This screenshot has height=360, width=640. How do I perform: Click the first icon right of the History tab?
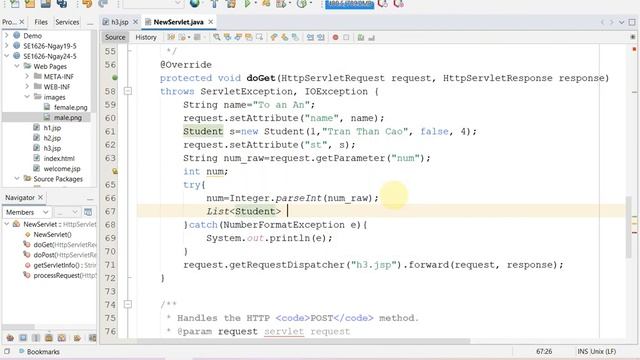tap(171, 37)
